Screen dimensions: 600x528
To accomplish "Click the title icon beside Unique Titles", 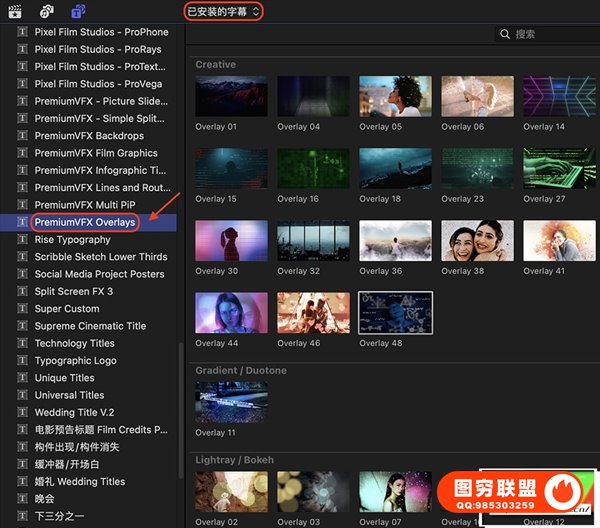I will [x=23, y=378].
